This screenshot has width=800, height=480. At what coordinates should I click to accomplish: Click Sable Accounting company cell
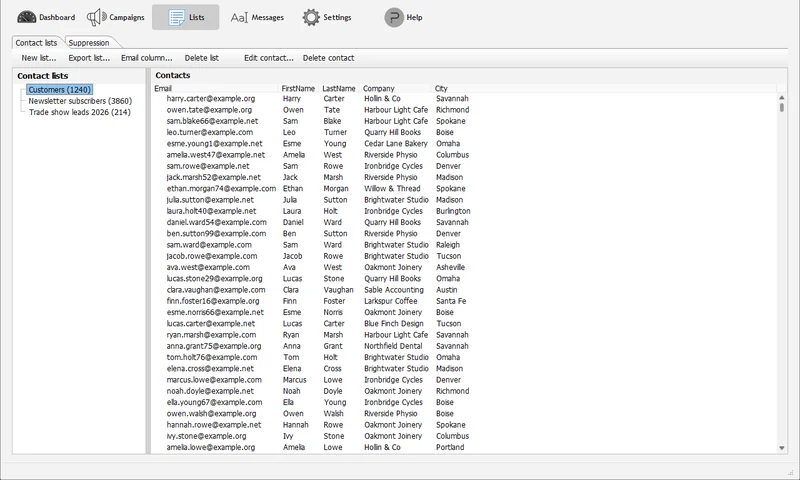click(x=394, y=289)
